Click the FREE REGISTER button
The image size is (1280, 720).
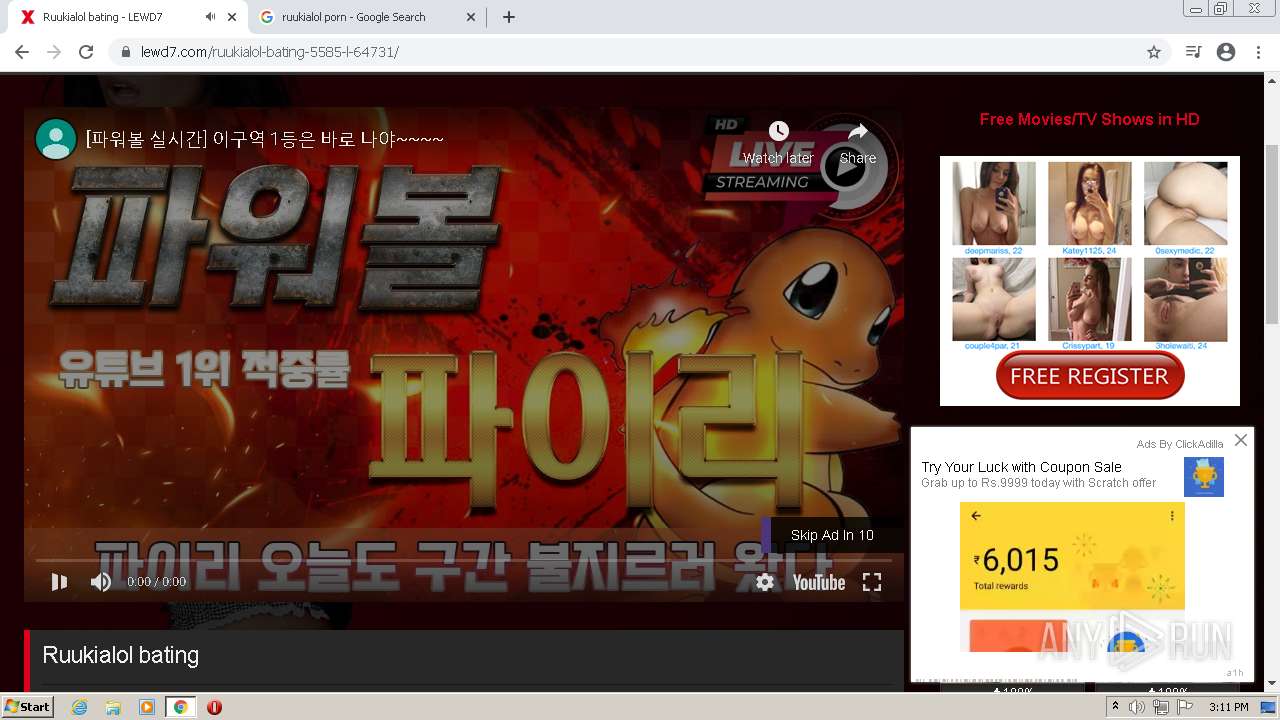[x=1090, y=376]
